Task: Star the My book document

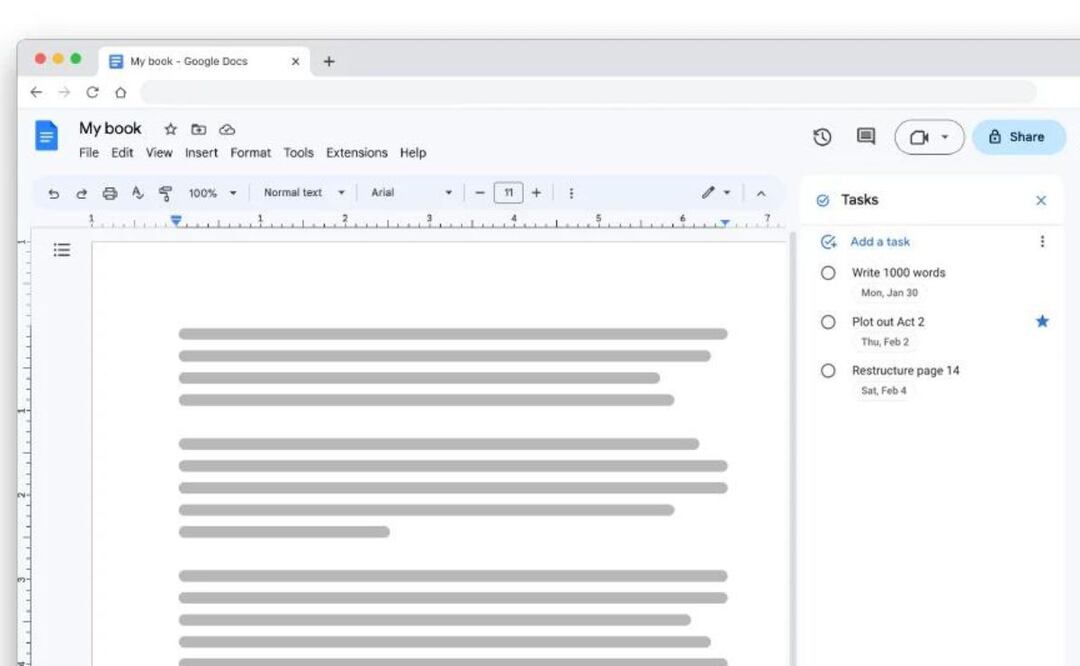Action: [x=171, y=129]
